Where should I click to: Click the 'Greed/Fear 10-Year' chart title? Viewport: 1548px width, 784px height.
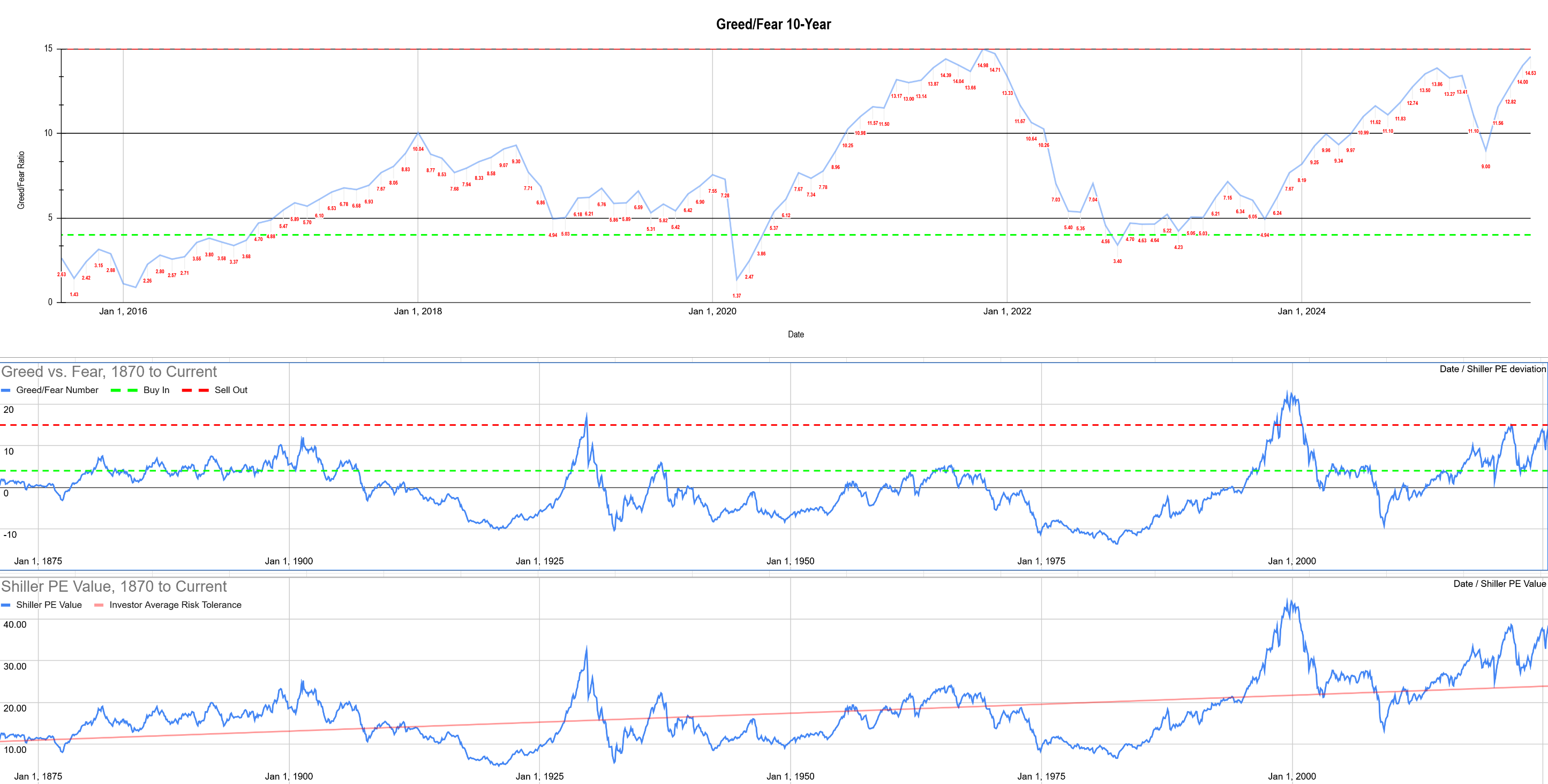point(773,24)
